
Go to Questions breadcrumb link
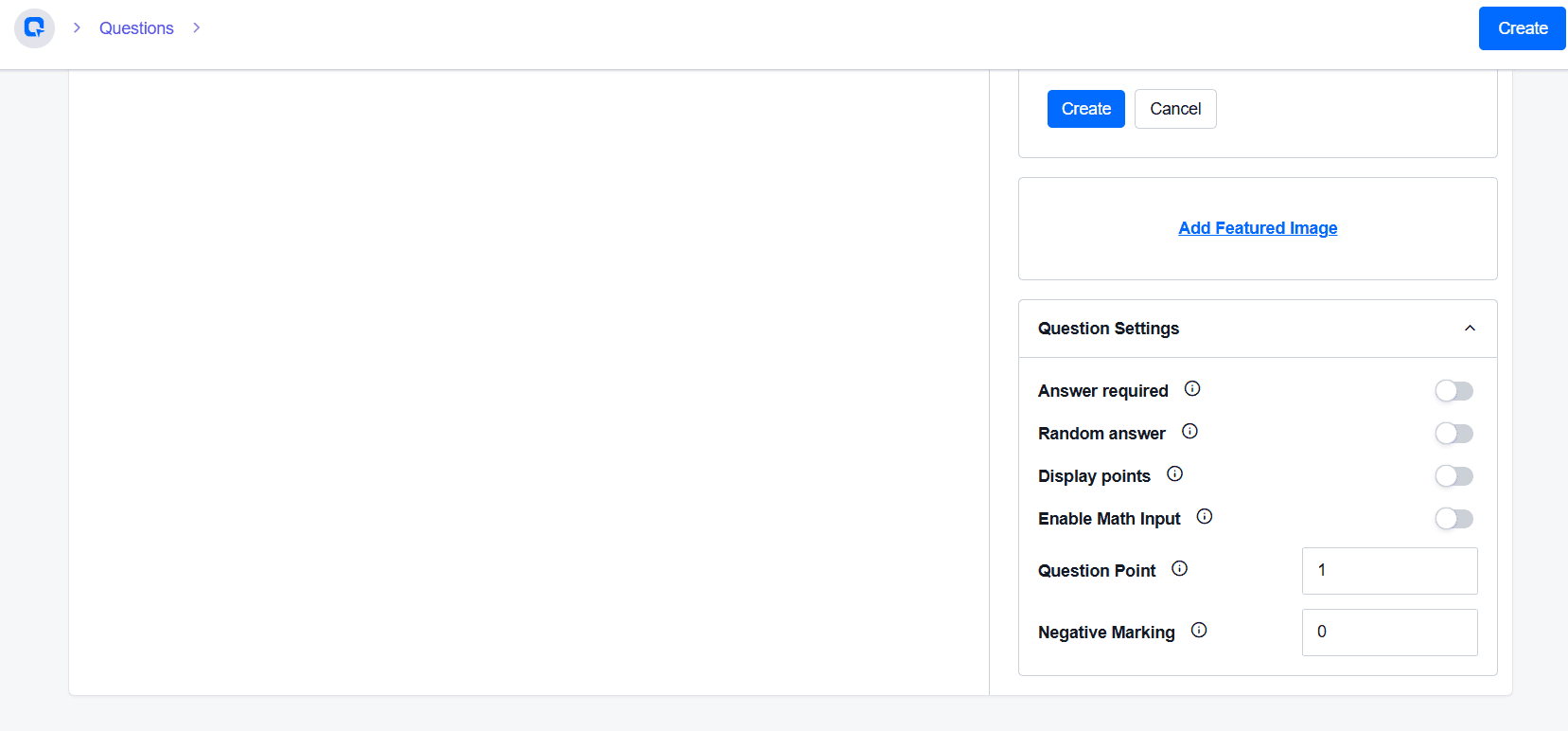tap(136, 28)
